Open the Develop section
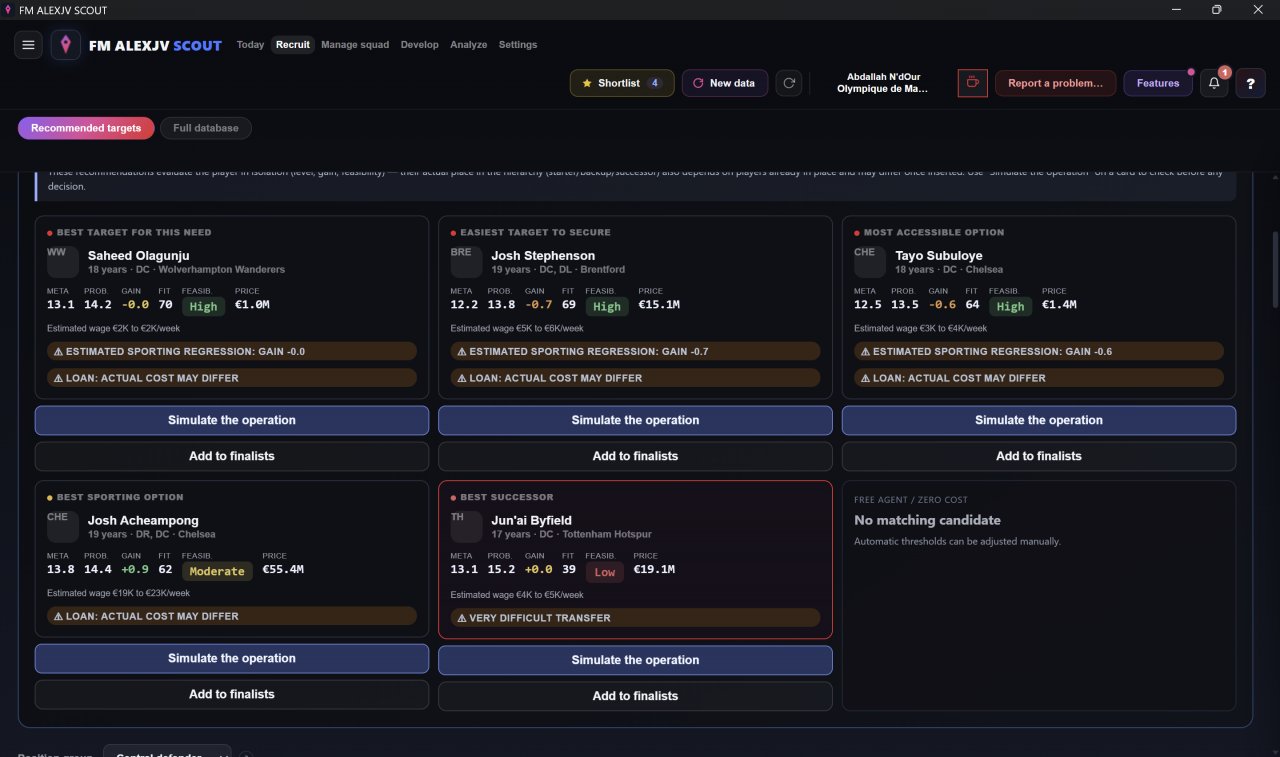 [x=419, y=45]
